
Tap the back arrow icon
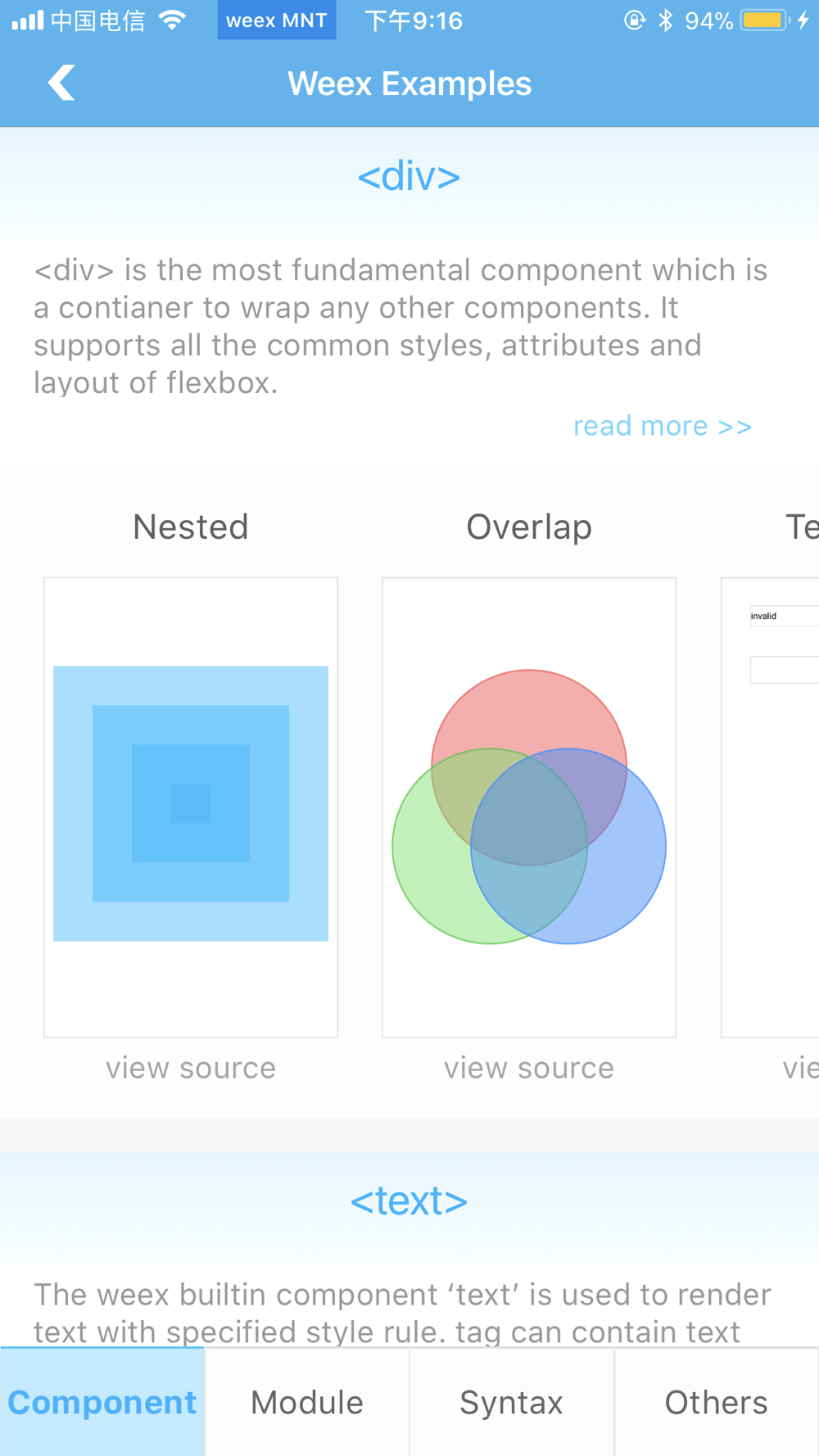pyautogui.click(x=61, y=83)
